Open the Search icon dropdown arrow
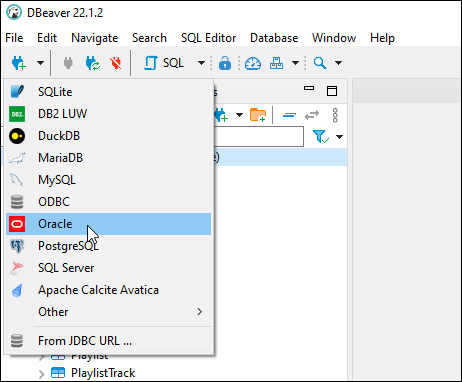The image size is (462, 382). click(x=338, y=63)
